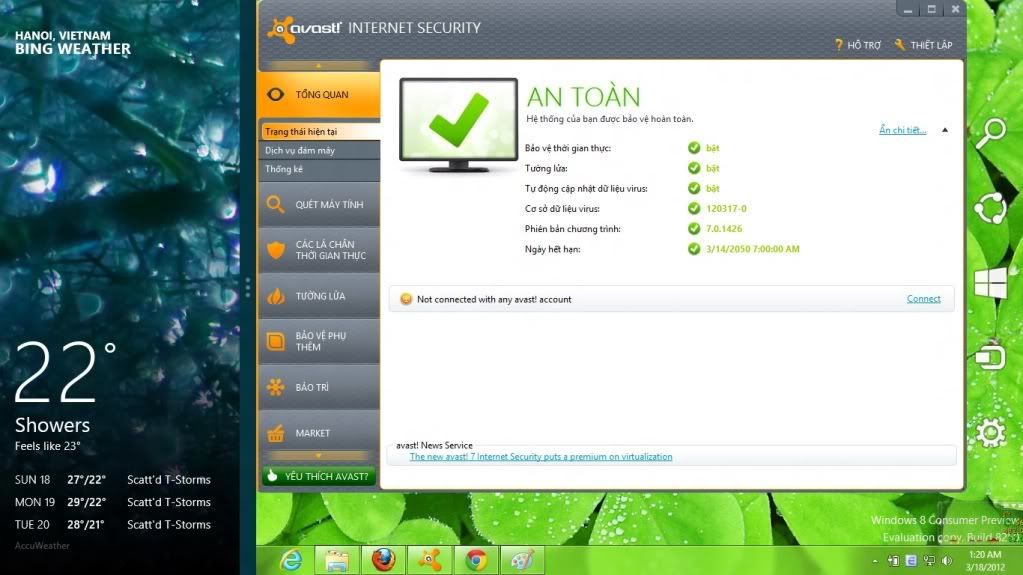Viewport: 1023px width, 575px height.
Task: Click the Ẩn chi tiết link
Action: point(902,130)
